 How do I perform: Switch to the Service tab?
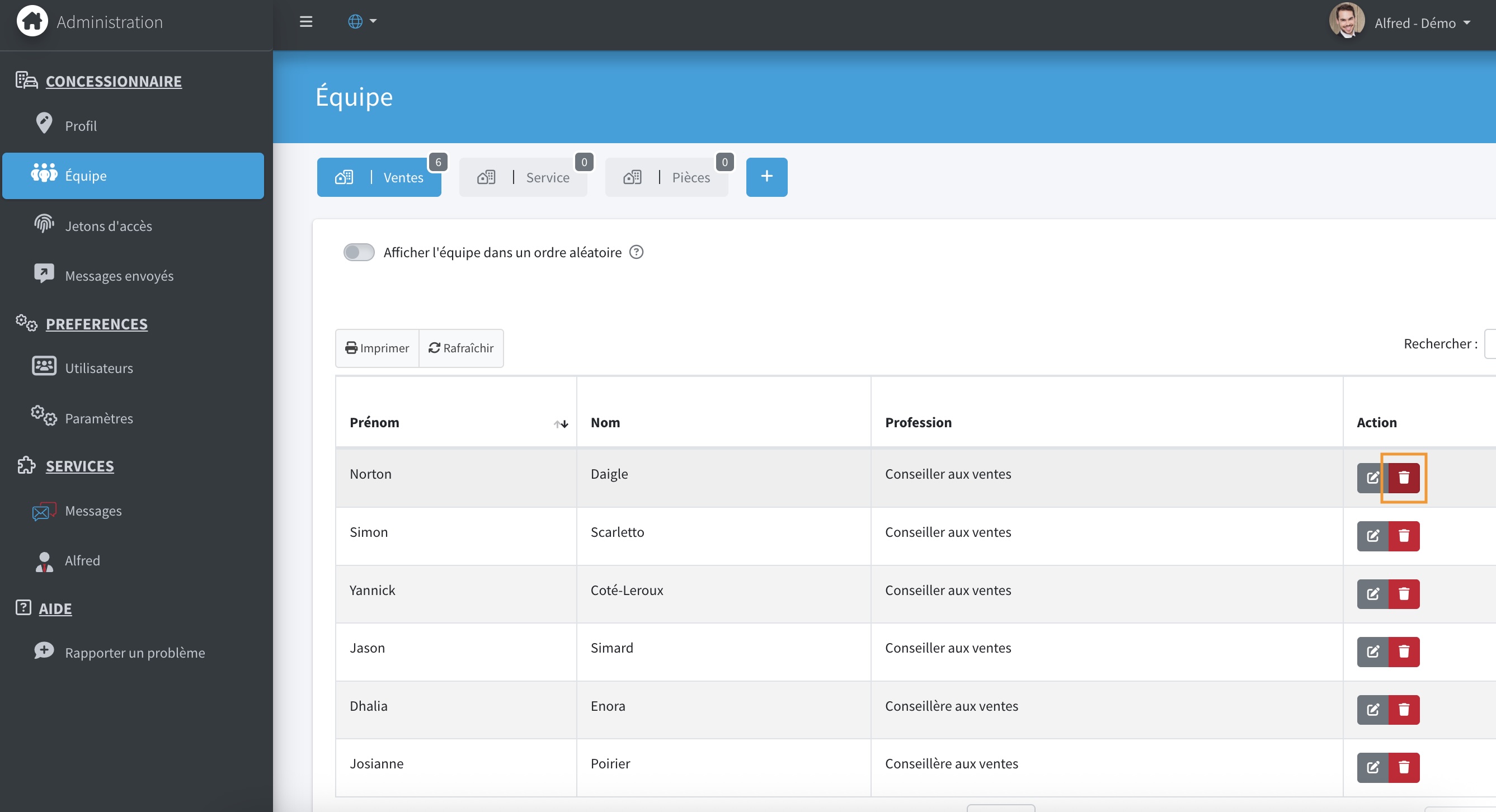[523, 177]
